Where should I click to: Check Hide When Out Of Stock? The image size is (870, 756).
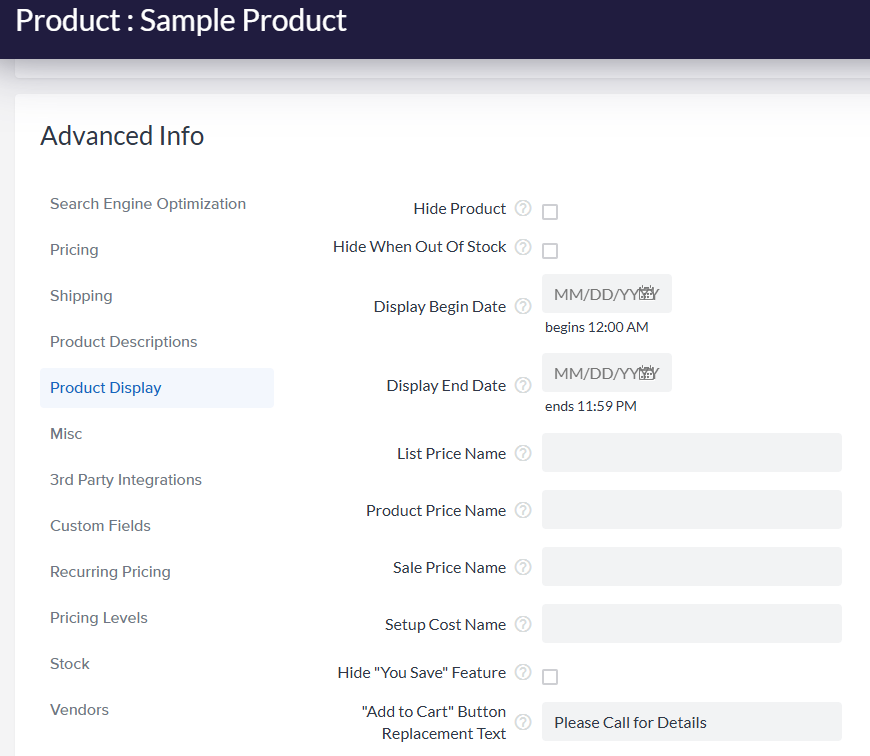(x=549, y=250)
